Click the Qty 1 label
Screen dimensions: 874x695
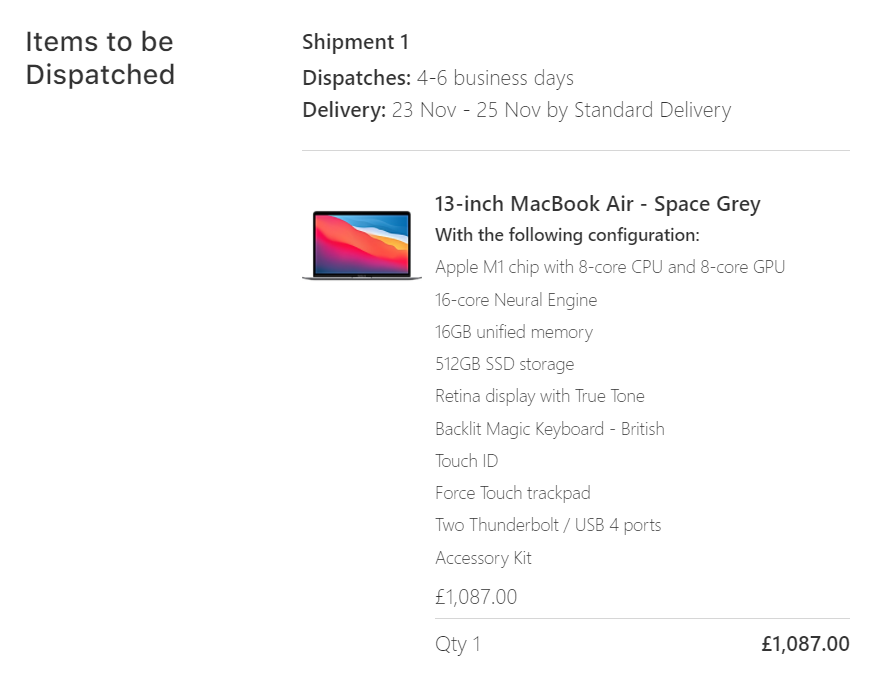(x=458, y=644)
